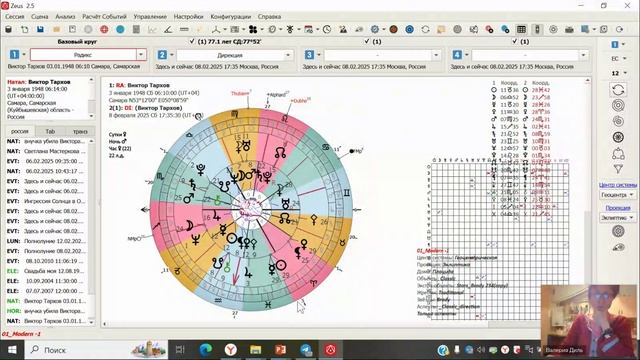Click the blue gear toolbar icon
Image resolution: width=640 pixels, height=360 pixels.
375,29
